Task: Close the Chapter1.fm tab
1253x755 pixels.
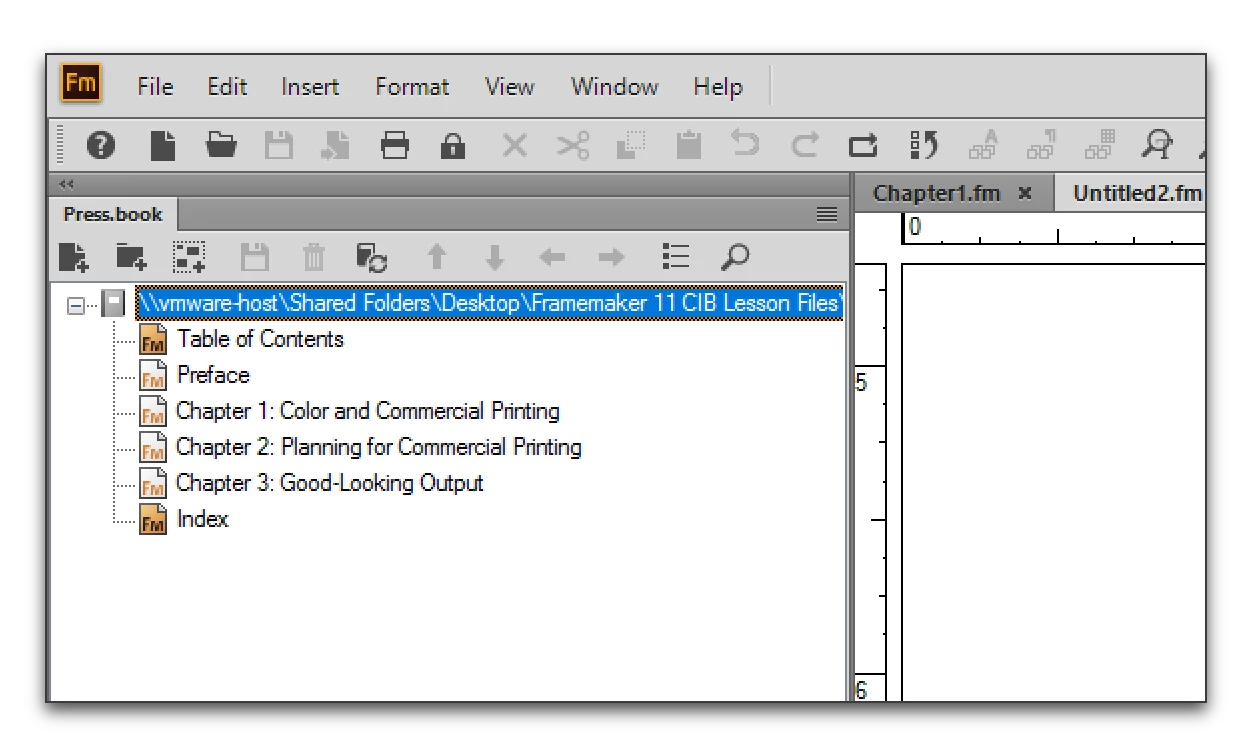Action: click(1025, 194)
